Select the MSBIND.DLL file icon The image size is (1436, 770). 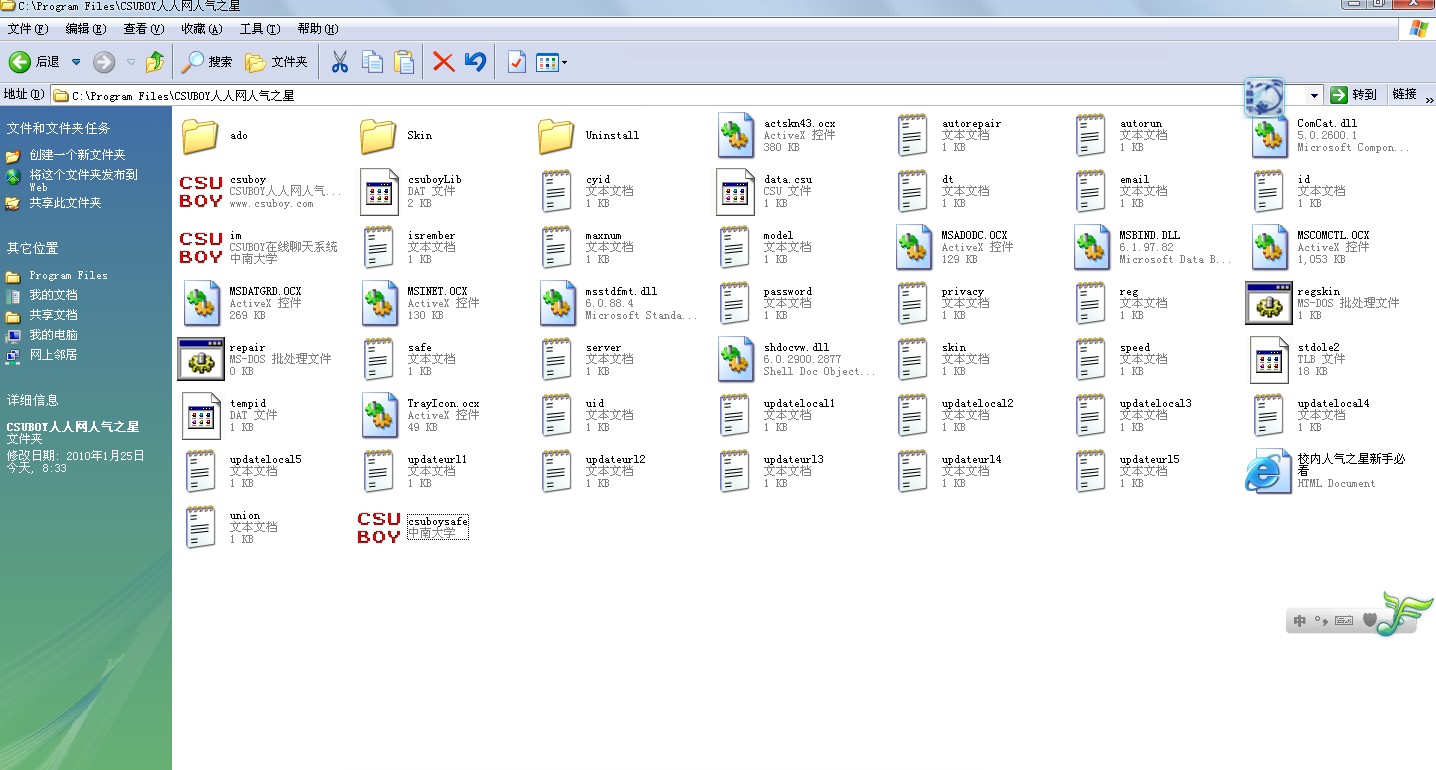point(1092,247)
